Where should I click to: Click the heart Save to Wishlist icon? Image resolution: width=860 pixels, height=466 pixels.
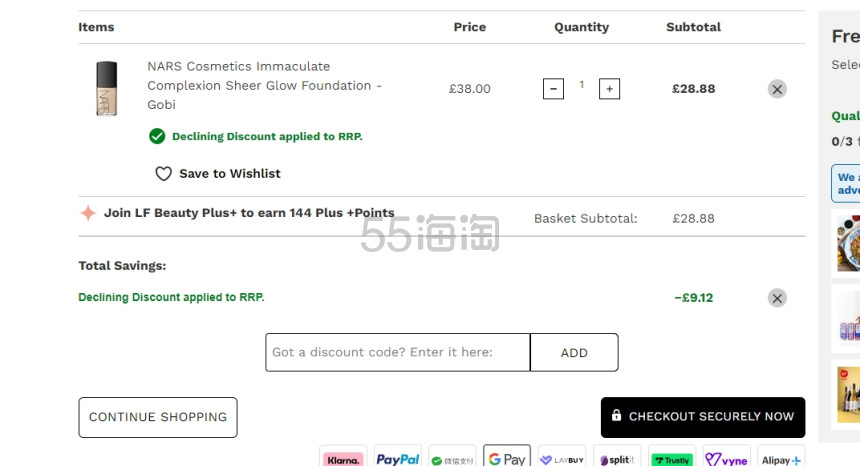(x=163, y=174)
